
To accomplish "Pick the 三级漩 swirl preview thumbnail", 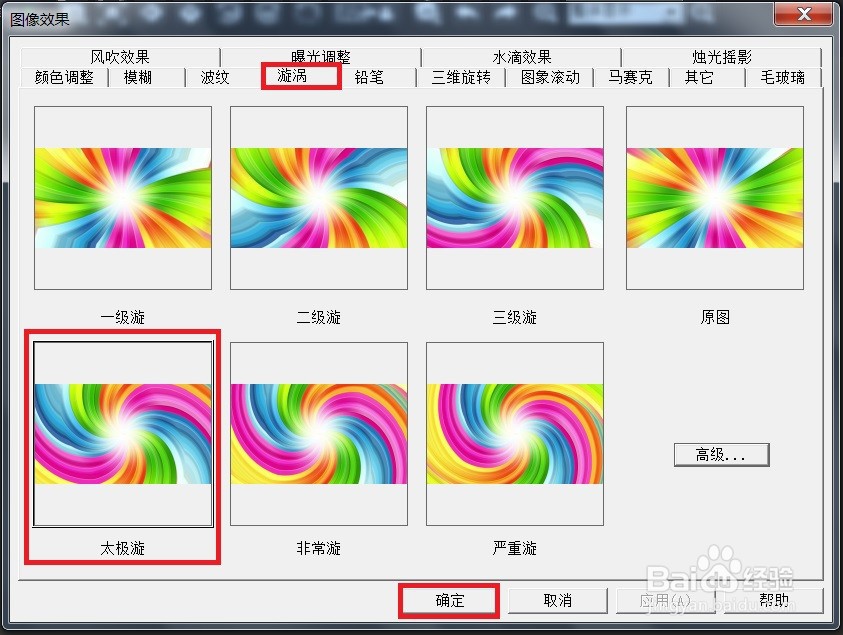I will [x=515, y=198].
